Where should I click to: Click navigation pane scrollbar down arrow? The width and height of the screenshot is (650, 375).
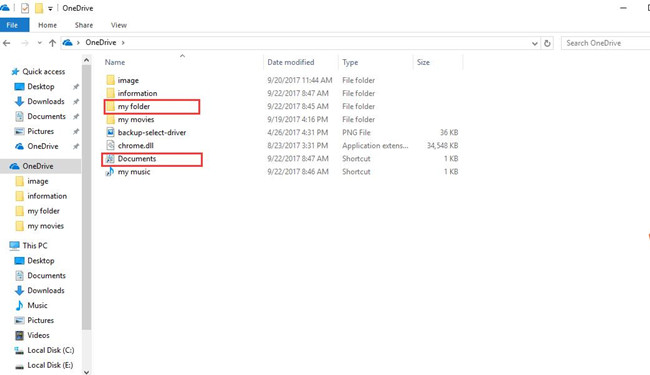[x=86, y=372]
